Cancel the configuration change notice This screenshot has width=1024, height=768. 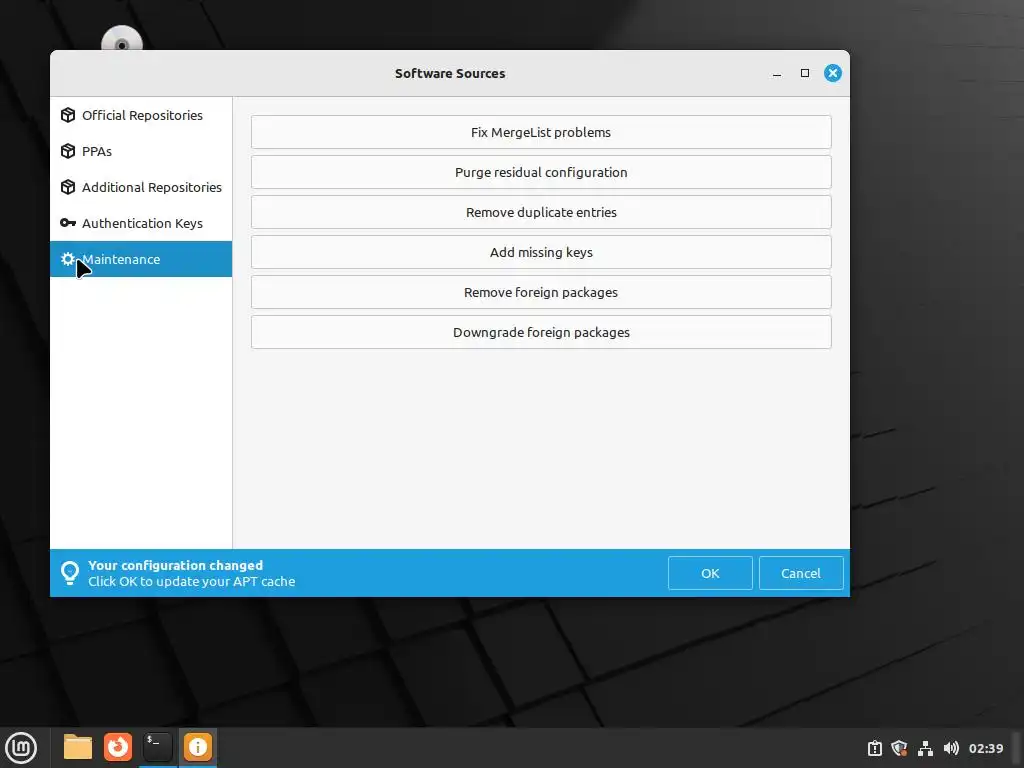coord(801,573)
